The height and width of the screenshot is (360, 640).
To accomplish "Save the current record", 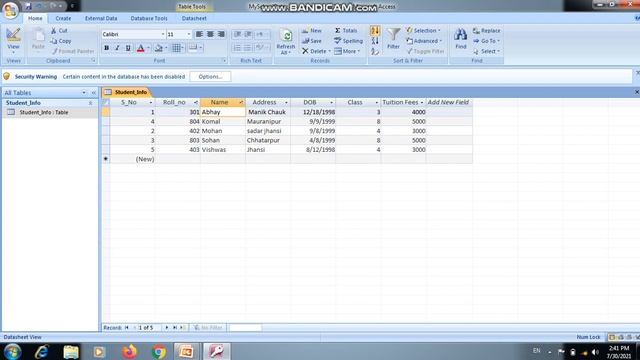I will [x=312, y=41].
